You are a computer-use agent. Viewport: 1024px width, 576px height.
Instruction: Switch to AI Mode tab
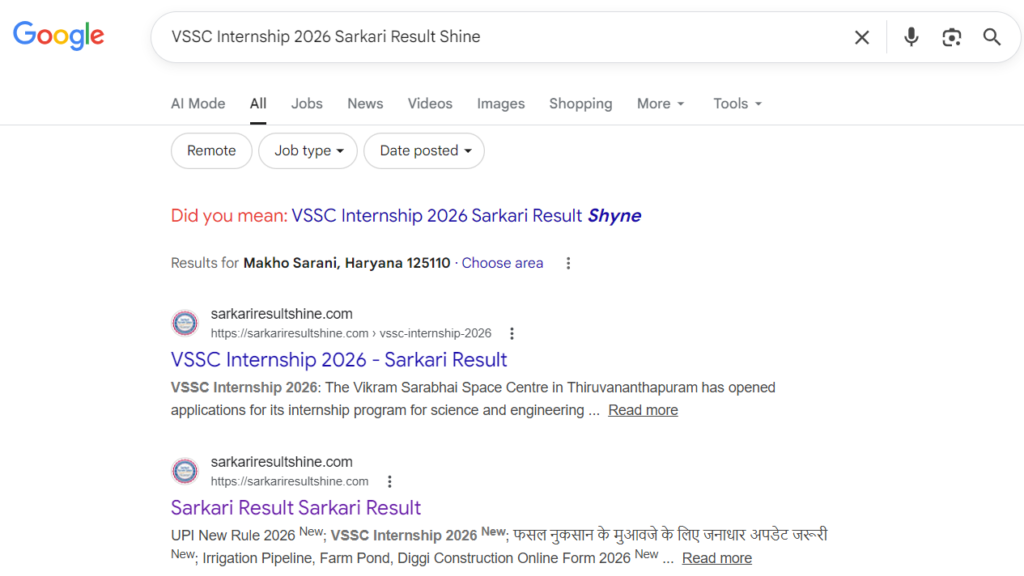click(198, 104)
